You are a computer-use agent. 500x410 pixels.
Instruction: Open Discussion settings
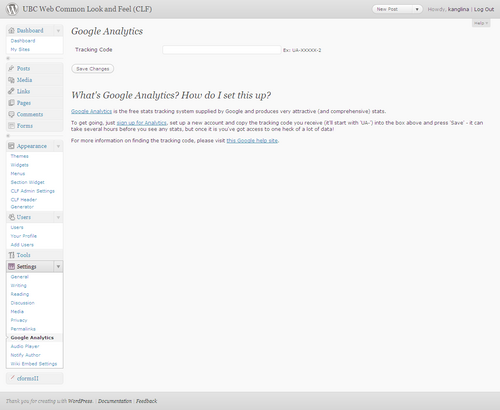click(23, 303)
